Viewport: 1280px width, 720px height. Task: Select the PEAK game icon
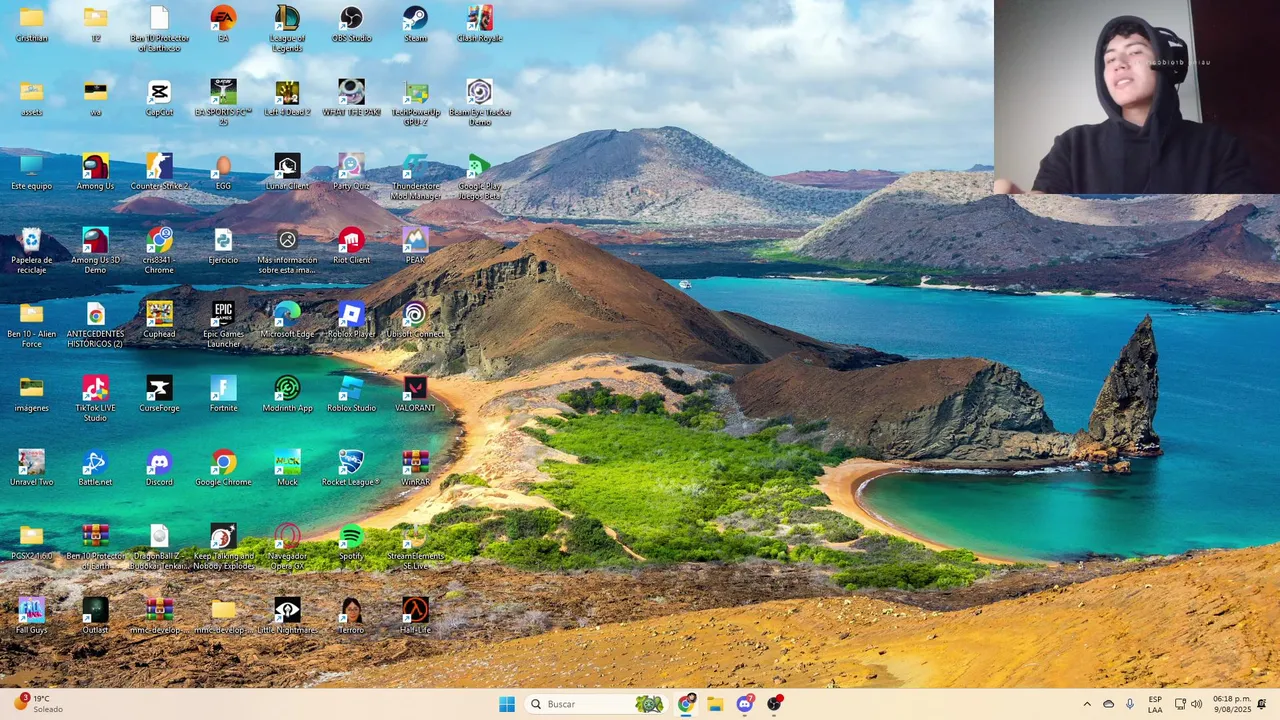[x=415, y=246]
